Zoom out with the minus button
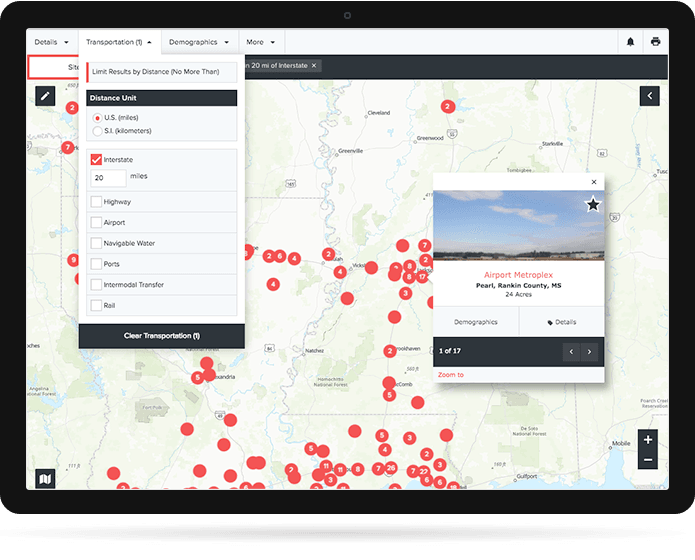The width and height of the screenshot is (695, 560). point(648,460)
